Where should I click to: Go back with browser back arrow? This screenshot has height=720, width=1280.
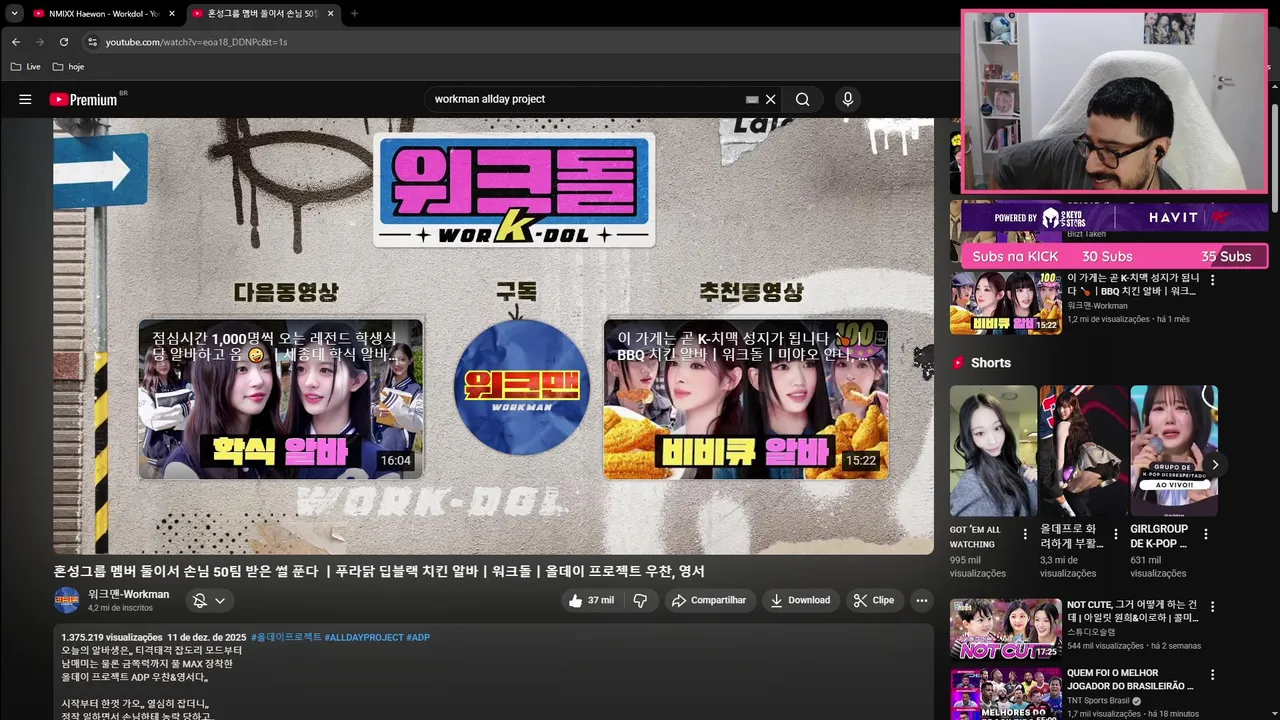tap(16, 42)
